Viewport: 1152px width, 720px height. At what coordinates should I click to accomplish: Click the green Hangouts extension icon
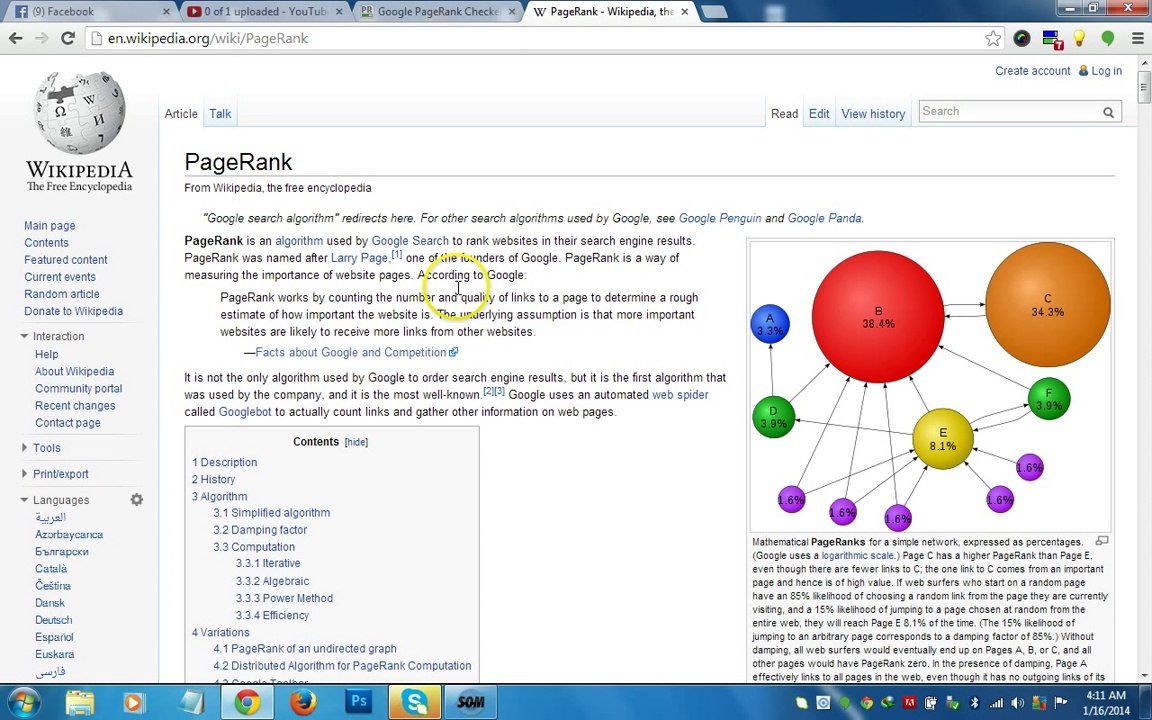(1107, 38)
